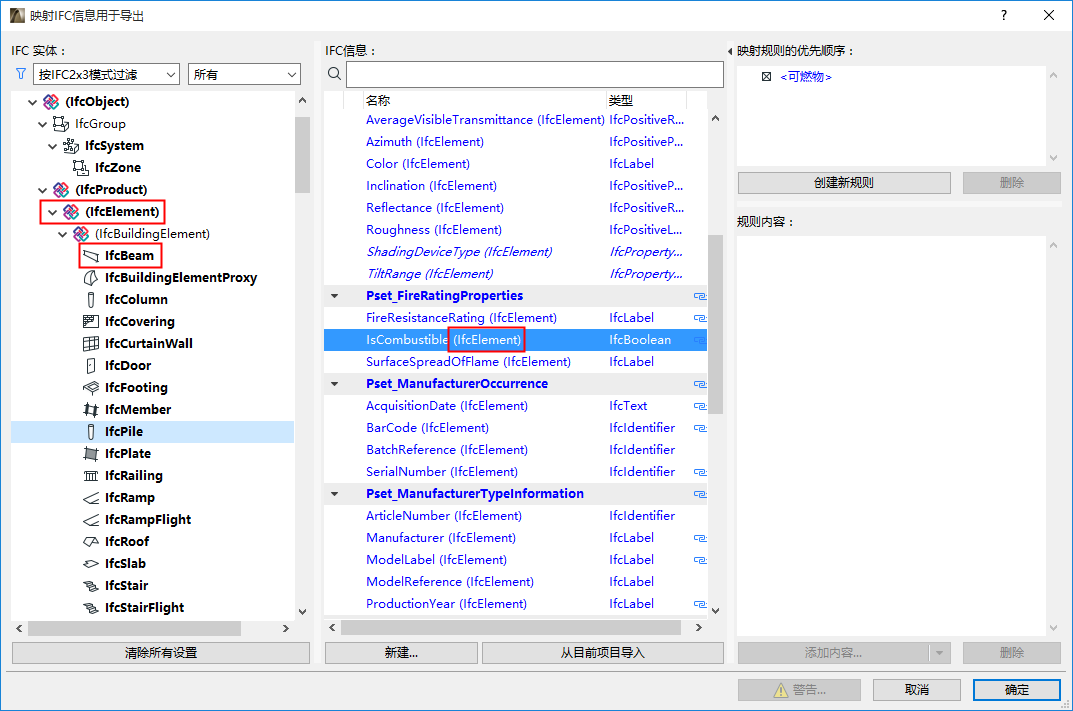Viewport: 1073px width, 711px height.
Task: Collapse Pset_ManufacturerTypeInformation group
Action: point(335,494)
